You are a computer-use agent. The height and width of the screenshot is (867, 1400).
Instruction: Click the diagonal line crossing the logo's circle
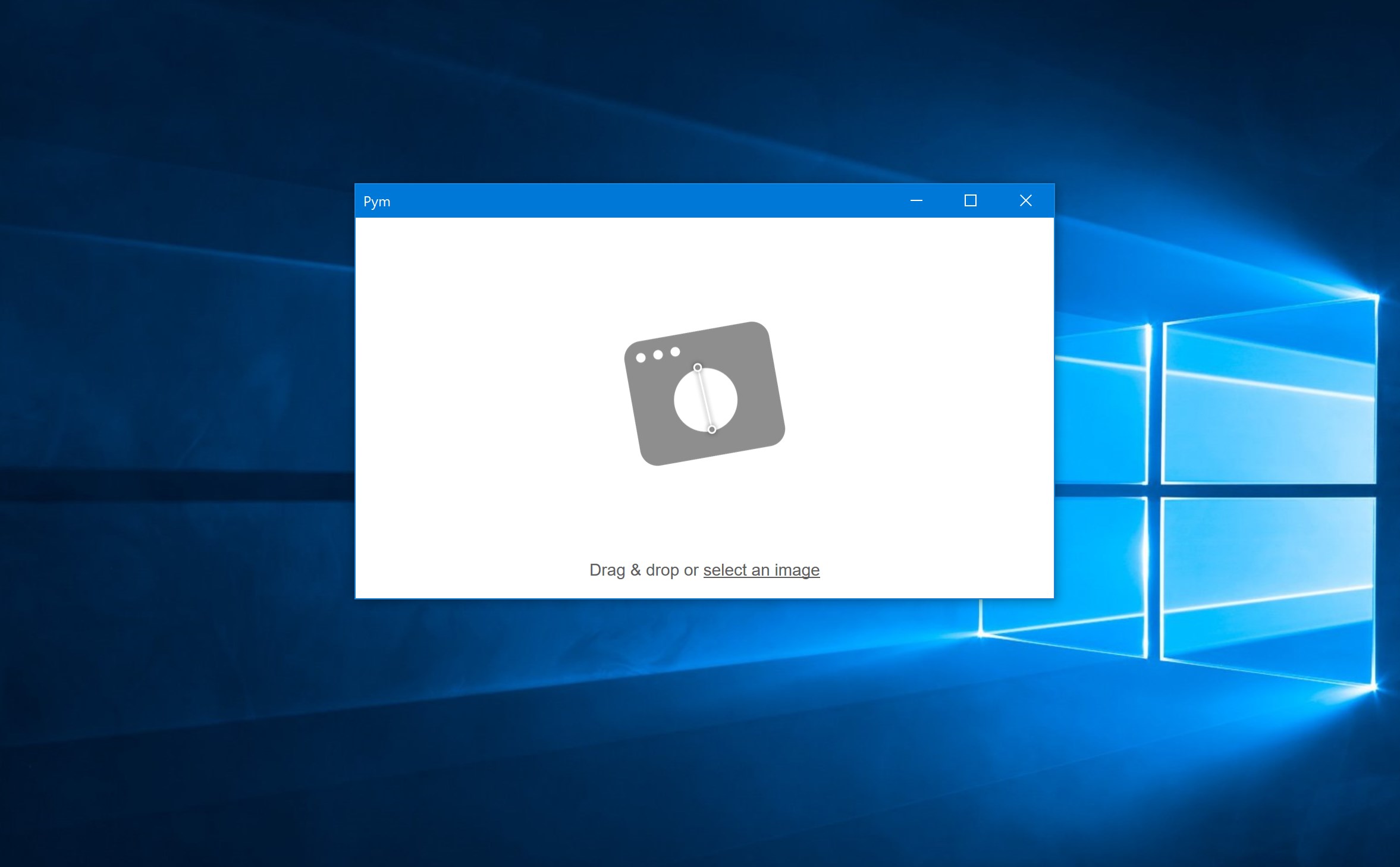[705, 398]
